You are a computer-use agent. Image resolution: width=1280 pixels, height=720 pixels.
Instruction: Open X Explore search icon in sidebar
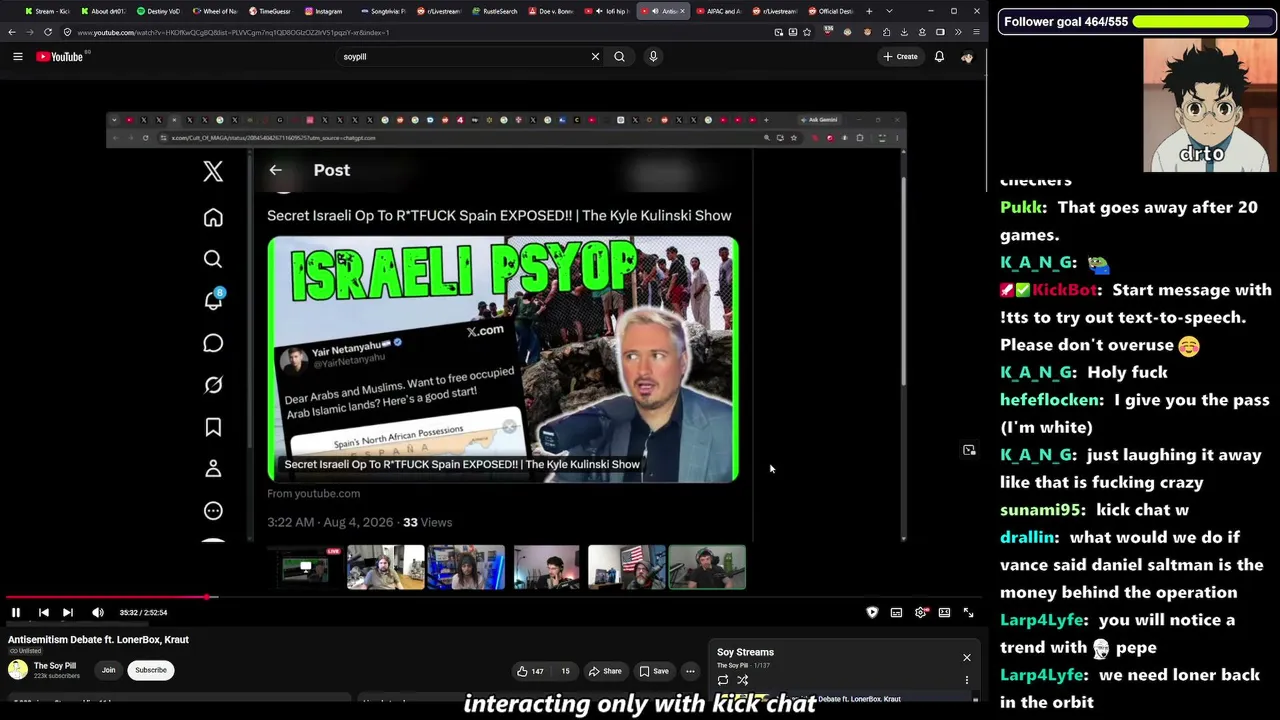pos(213,260)
